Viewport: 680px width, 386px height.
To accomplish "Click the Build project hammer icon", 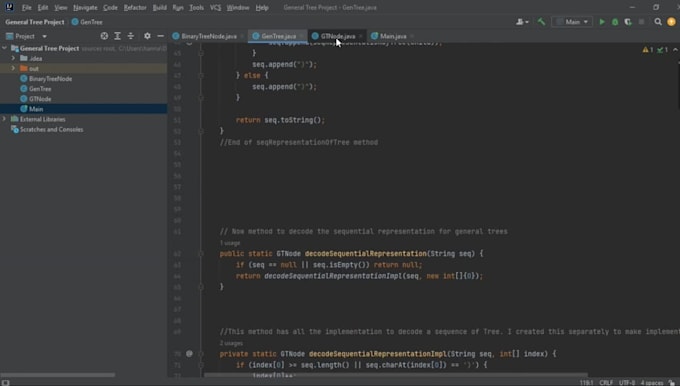I will 541,22.
